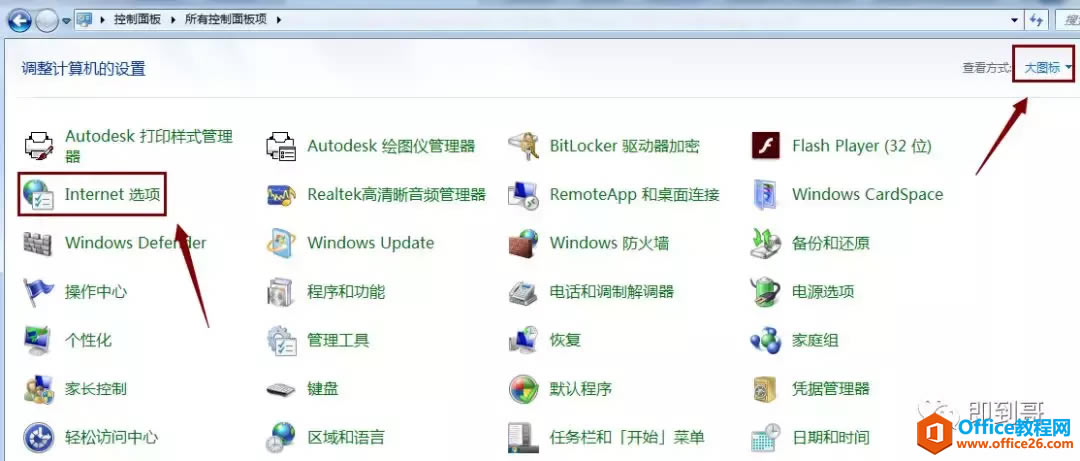Open the 家庭组 spheres icon
This screenshot has width=1080, height=461.
pos(766,340)
